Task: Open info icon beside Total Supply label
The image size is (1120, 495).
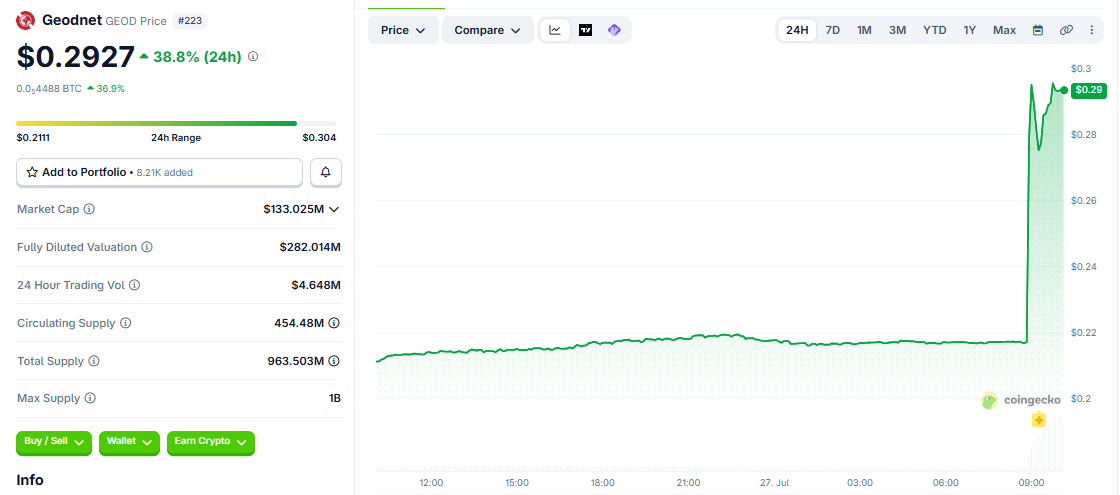Action: (x=94, y=361)
